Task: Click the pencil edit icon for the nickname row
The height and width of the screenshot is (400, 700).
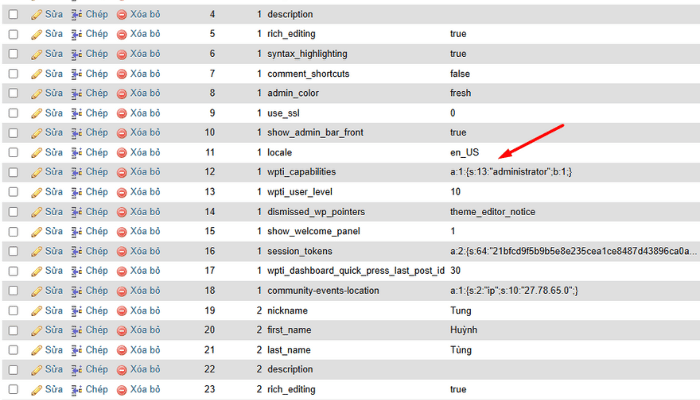Action: pyautogui.click(x=36, y=310)
